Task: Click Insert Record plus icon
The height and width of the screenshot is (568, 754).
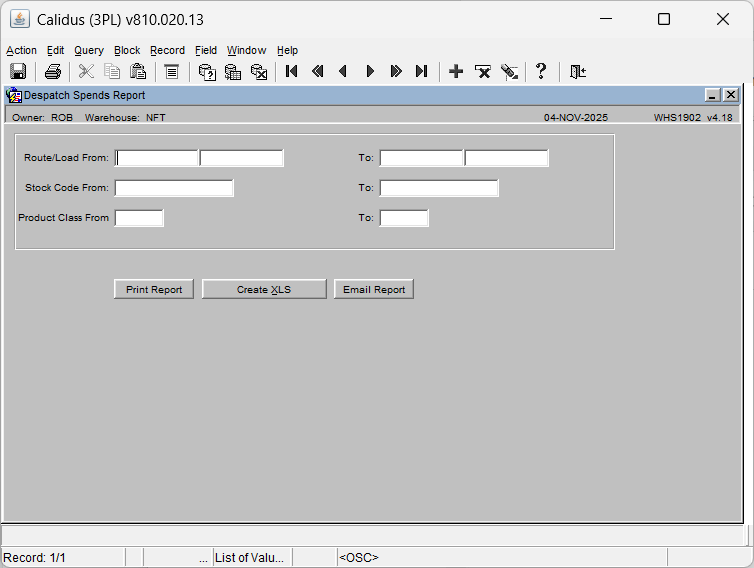Action: pos(456,71)
